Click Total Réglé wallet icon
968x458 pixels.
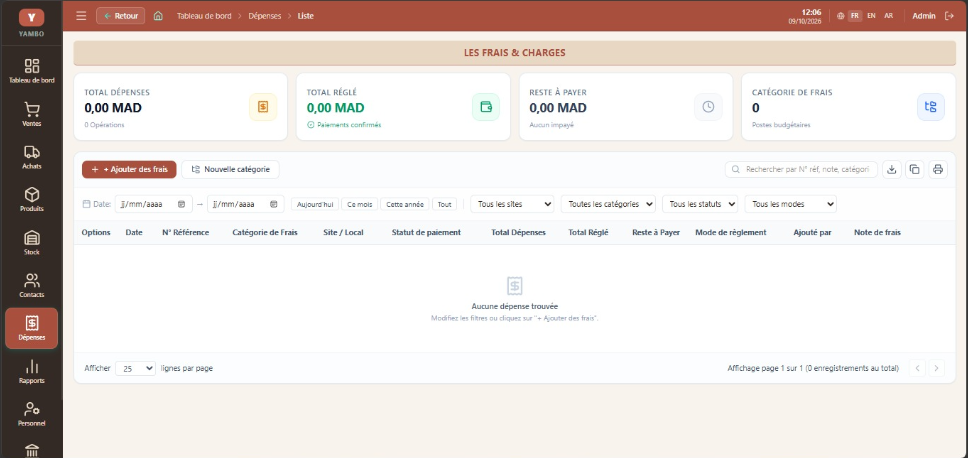486,107
